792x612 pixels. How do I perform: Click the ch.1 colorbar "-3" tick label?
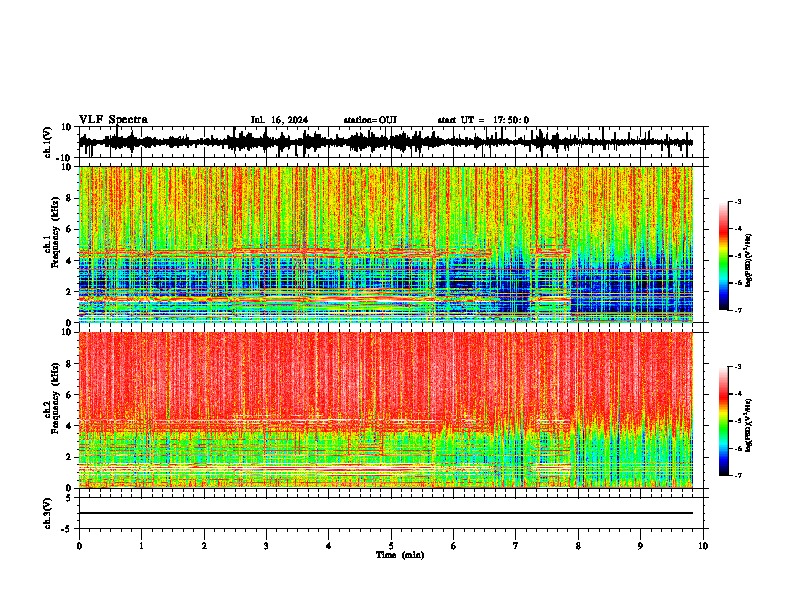738,201
